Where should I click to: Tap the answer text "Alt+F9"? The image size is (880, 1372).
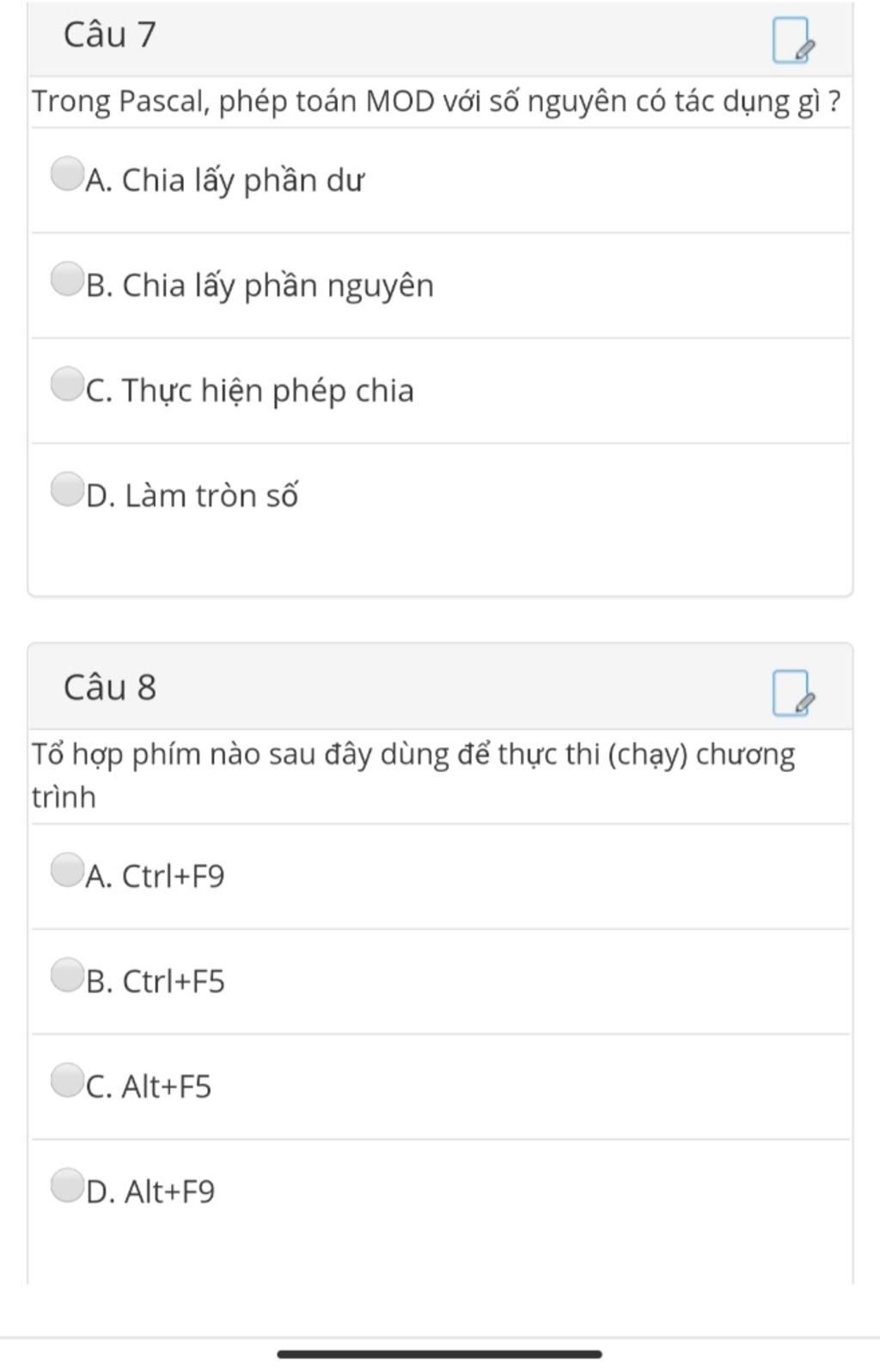click(x=169, y=1192)
